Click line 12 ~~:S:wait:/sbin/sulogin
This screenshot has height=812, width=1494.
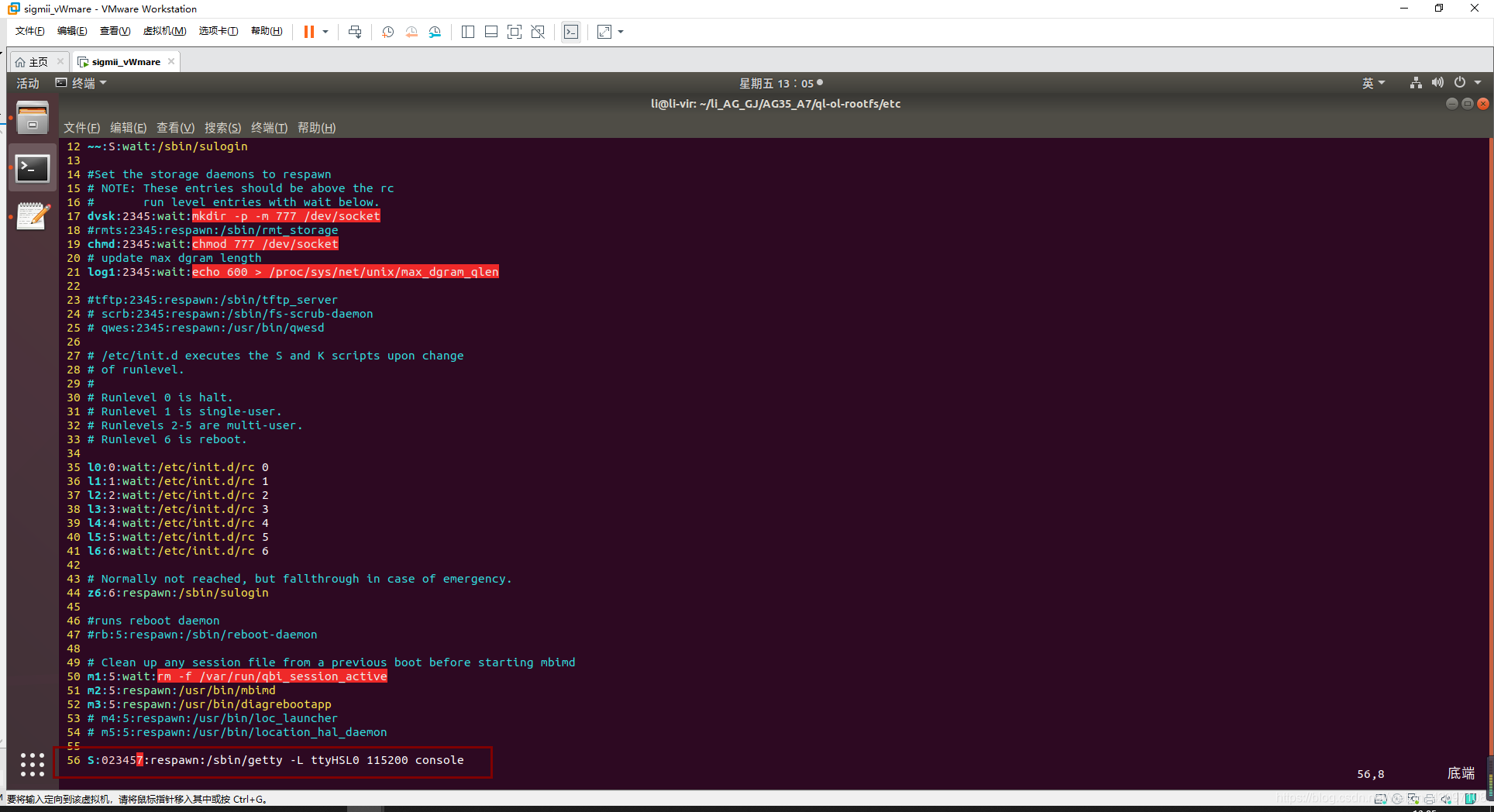click(x=167, y=146)
